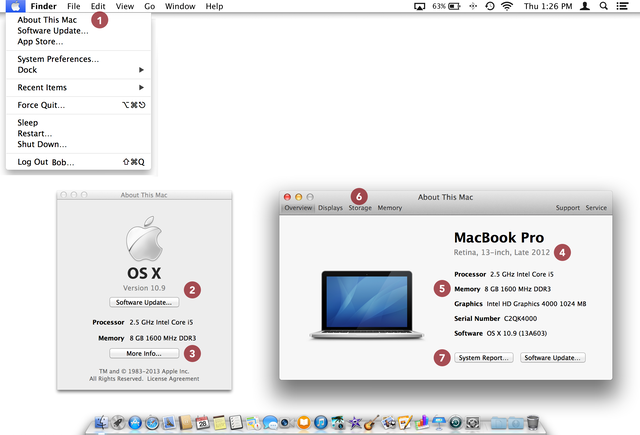Image resolution: width=640 pixels, height=435 pixels.
Task: Open the Time Machine menu bar icon
Action: coord(489,7)
